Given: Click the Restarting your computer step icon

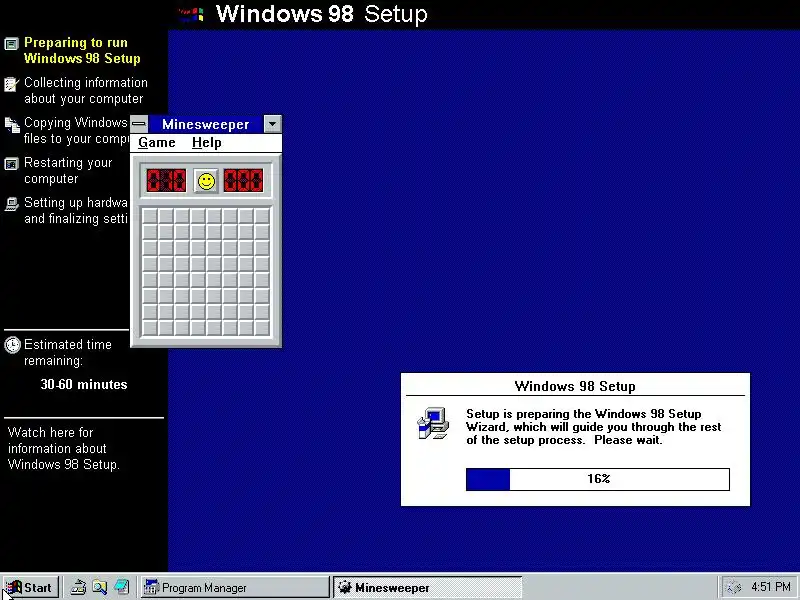Looking at the screenshot, I should click(x=11, y=164).
